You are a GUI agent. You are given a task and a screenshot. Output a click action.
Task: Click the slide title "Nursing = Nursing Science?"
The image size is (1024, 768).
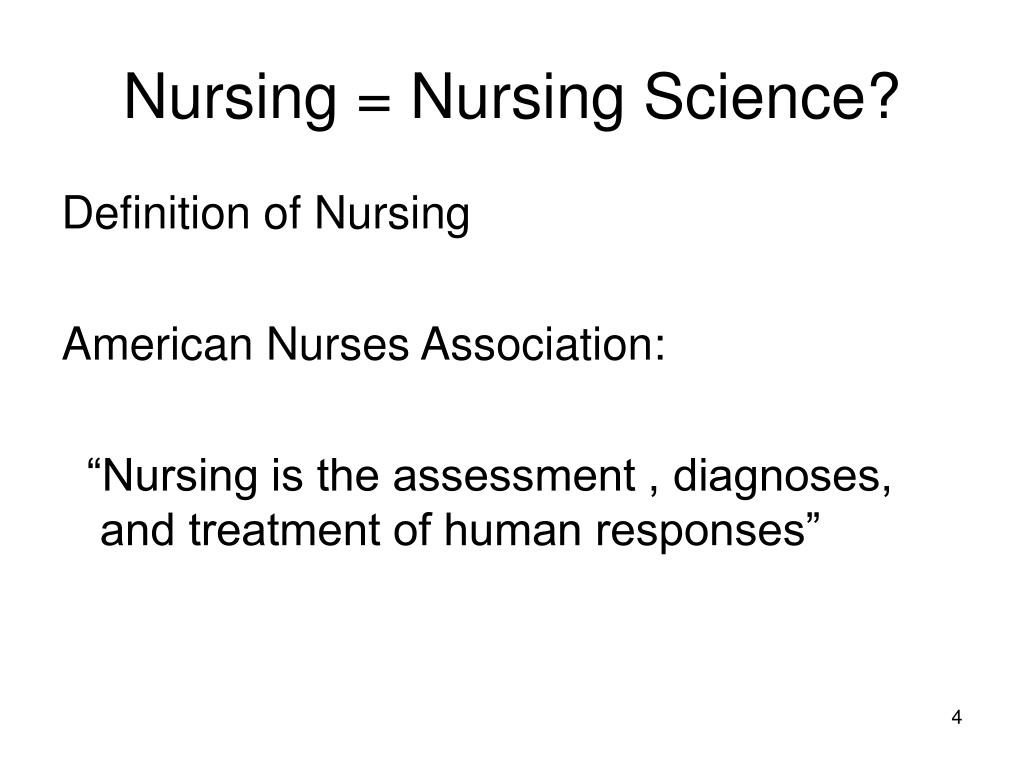[511, 98]
